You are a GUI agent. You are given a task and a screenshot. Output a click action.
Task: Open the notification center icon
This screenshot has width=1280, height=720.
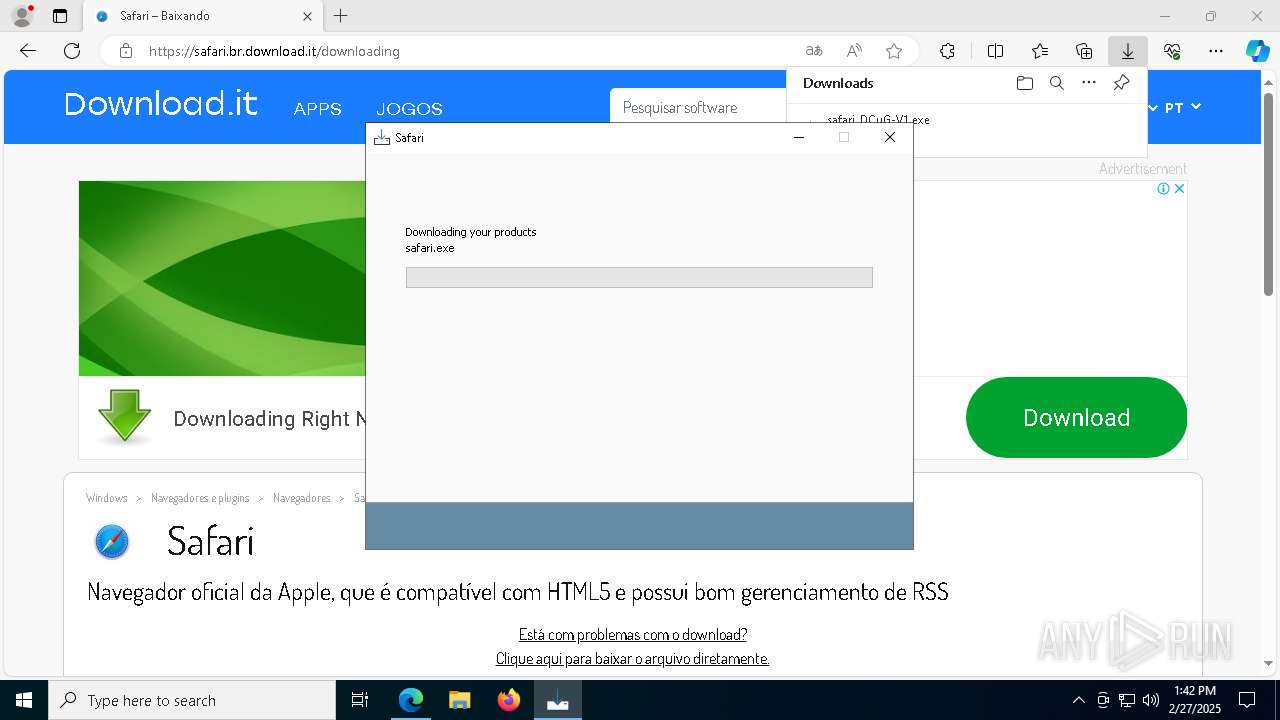click(x=1247, y=700)
